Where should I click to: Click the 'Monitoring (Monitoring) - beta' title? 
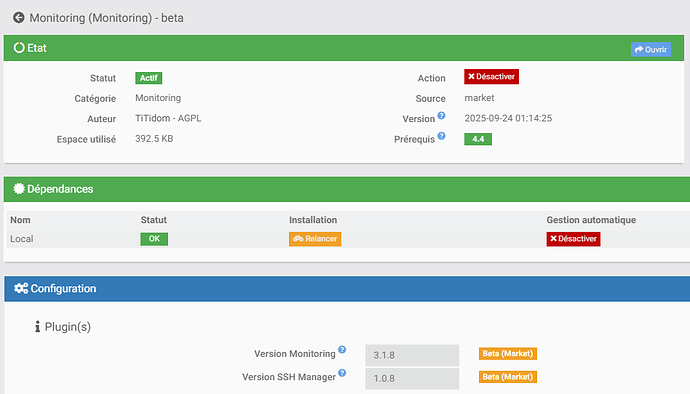(x=106, y=18)
